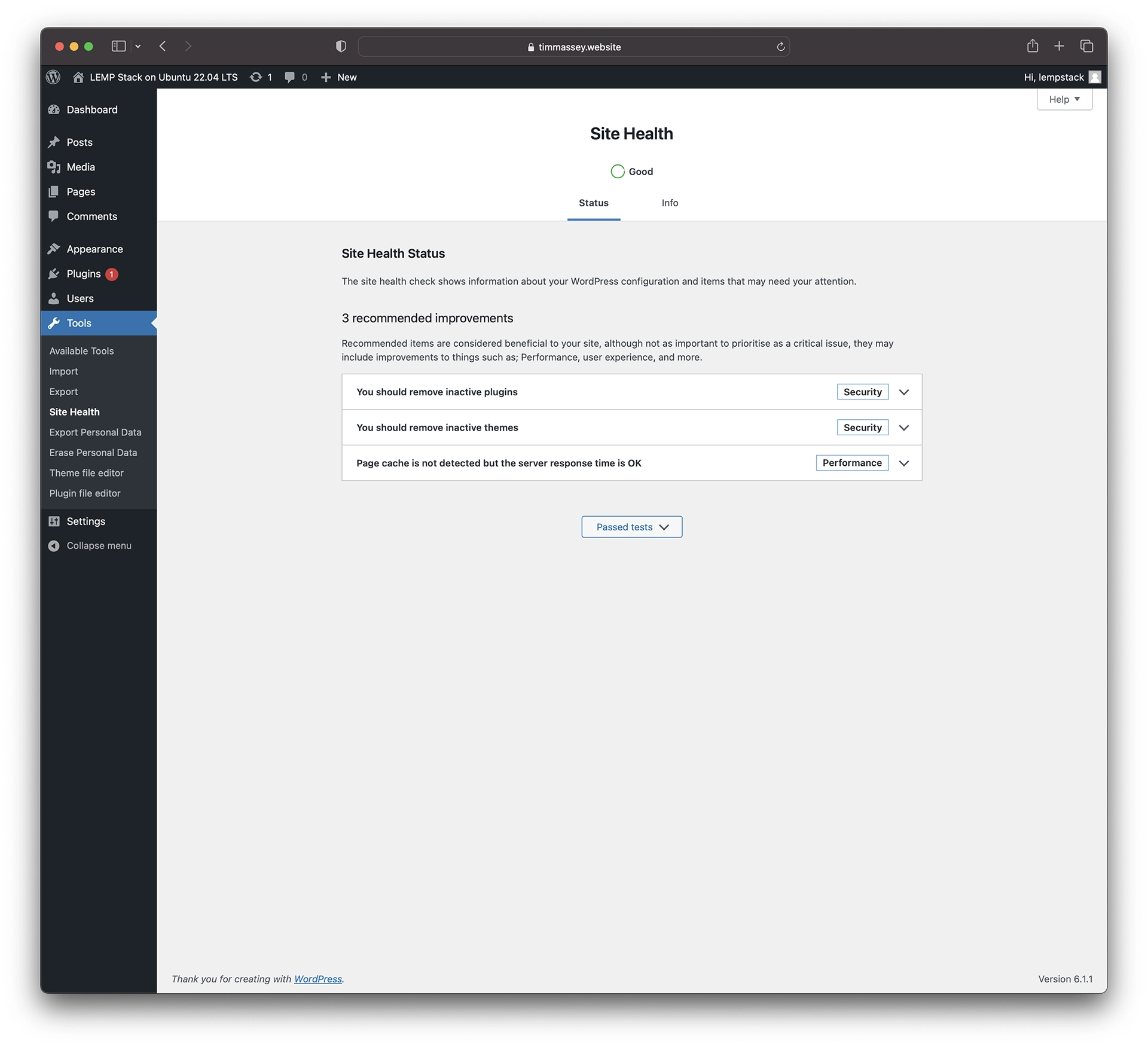Open the Safari sidebar dropdown arrow
Image resolution: width=1148 pixels, height=1047 pixels.
point(138,46)
